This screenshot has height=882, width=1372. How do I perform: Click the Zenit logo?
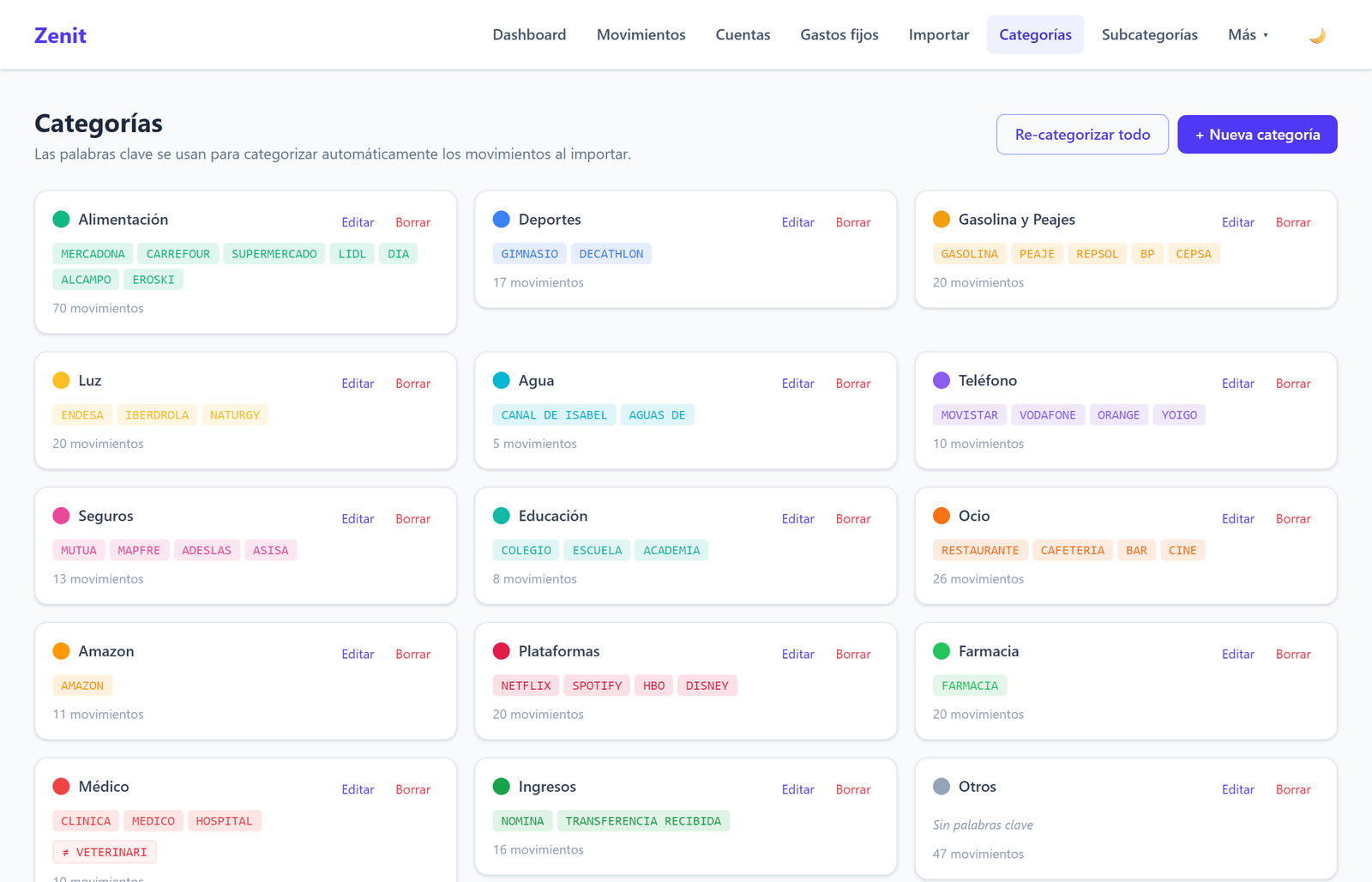[x=60, y=35]
